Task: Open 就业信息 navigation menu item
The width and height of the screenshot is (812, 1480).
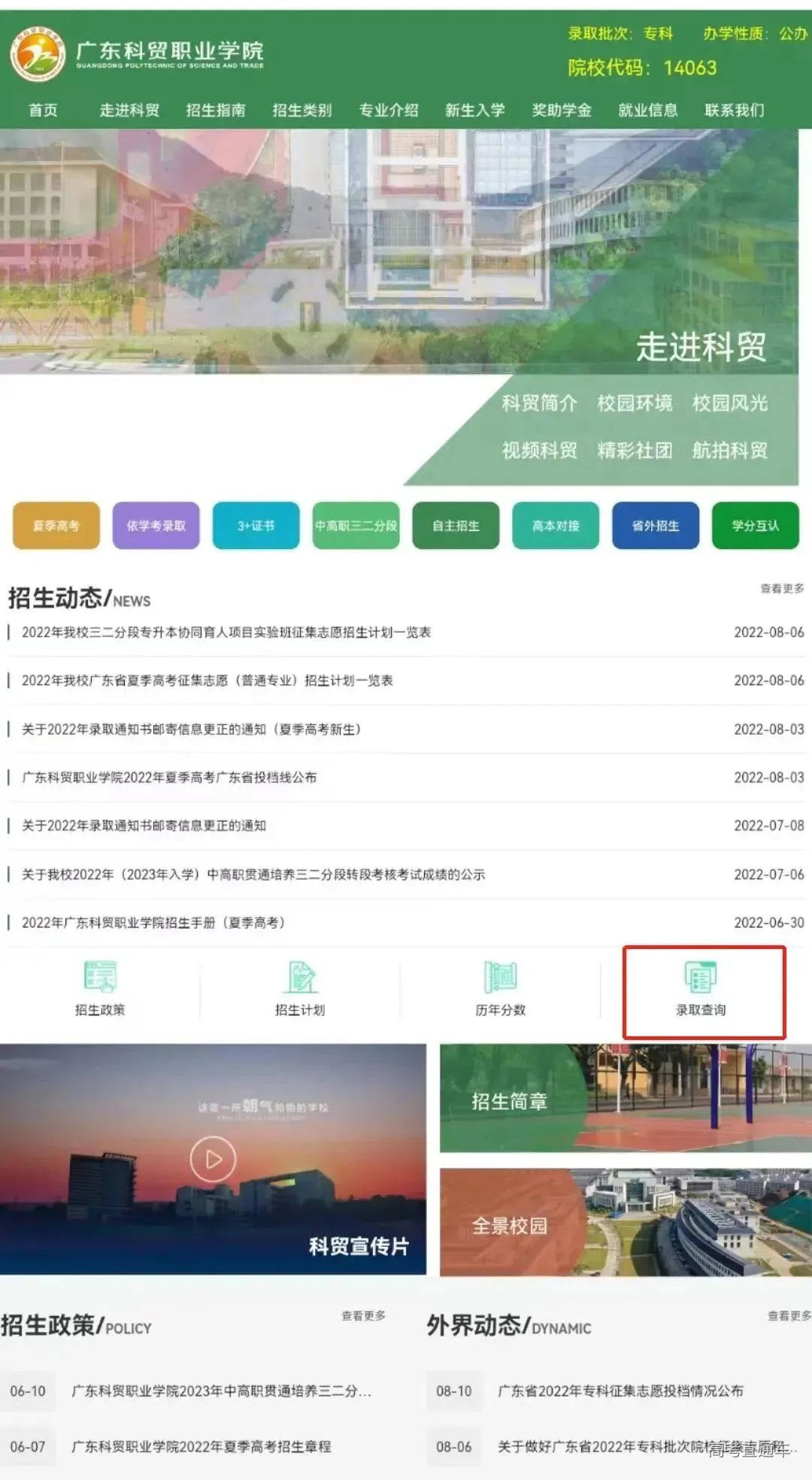Action: tap(648, 111)
